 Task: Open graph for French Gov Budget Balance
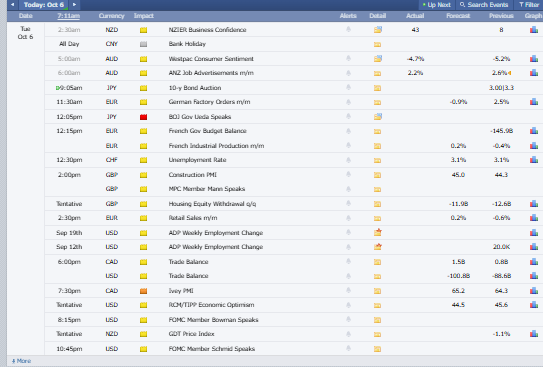tap(534, 131)
